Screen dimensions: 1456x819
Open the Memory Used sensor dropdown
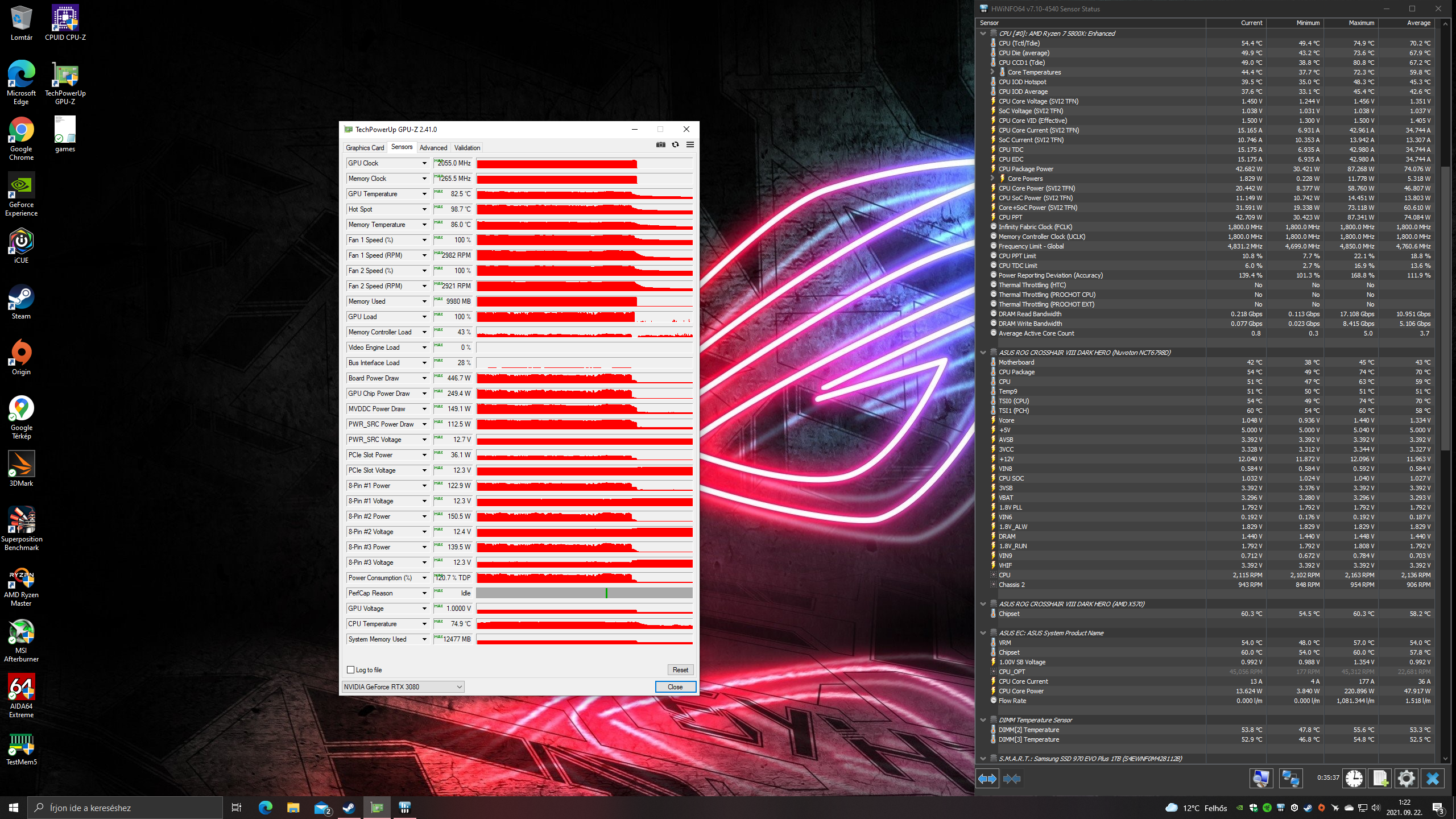pyautogui.click(x=424, y=301)
